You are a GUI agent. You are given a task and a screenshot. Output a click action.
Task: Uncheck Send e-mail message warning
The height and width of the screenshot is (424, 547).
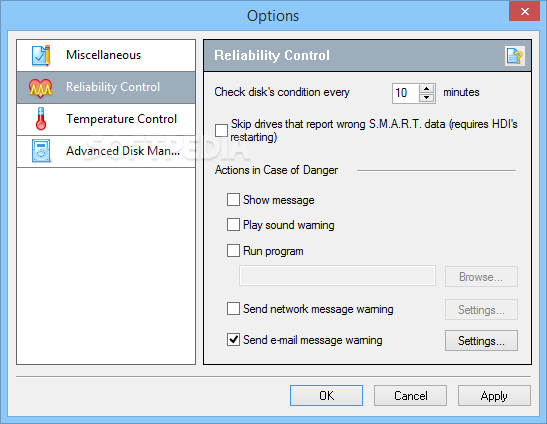pos(233,340)
